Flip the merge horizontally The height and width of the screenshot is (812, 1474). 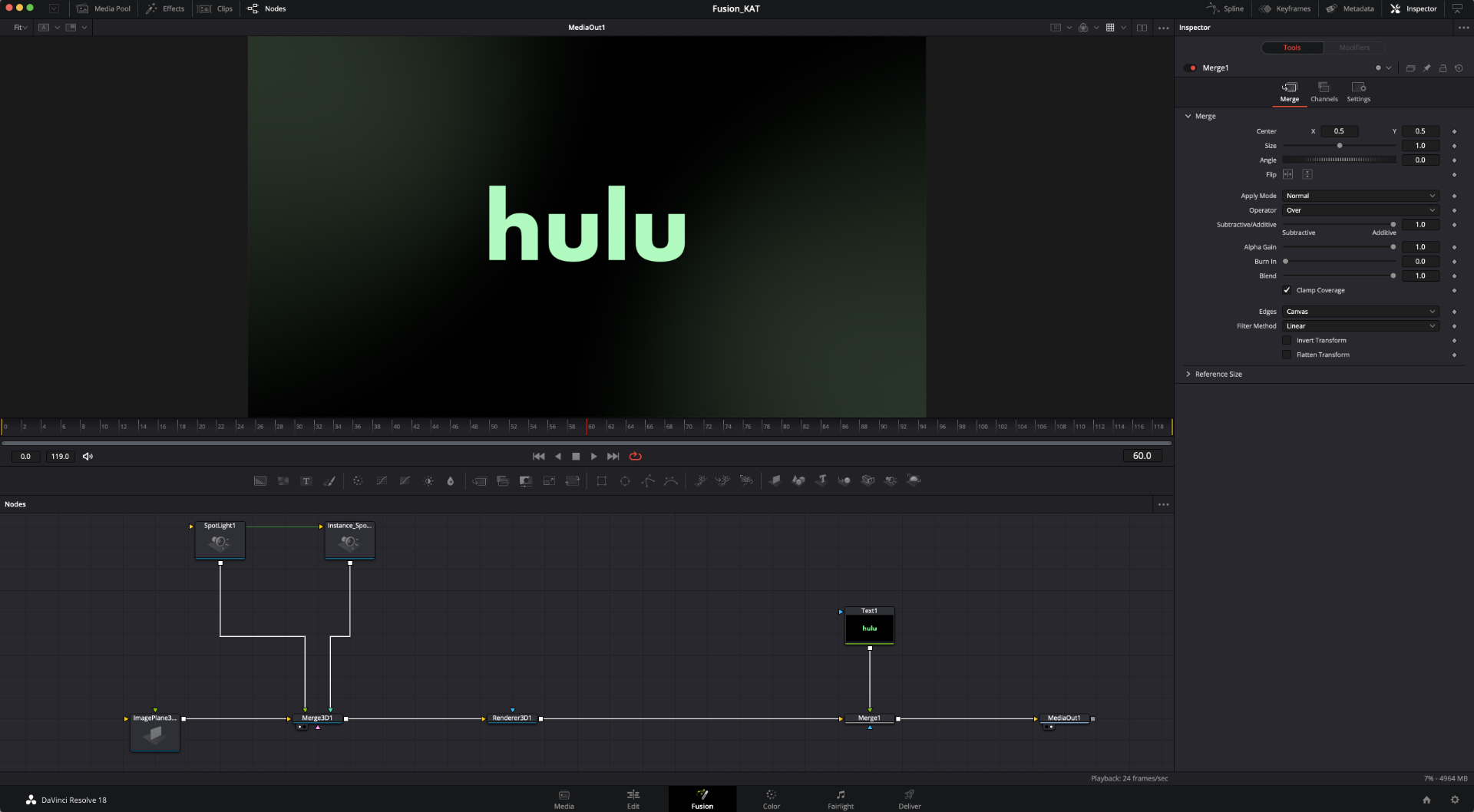(1288, 174)
